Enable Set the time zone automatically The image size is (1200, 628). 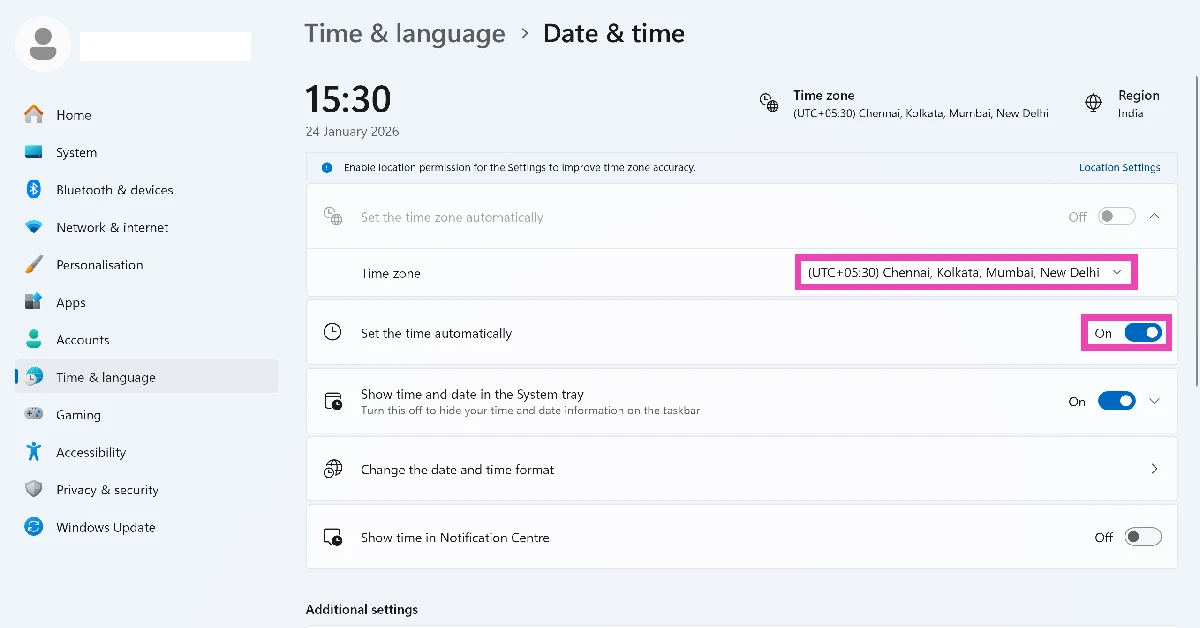[1117, 216]
